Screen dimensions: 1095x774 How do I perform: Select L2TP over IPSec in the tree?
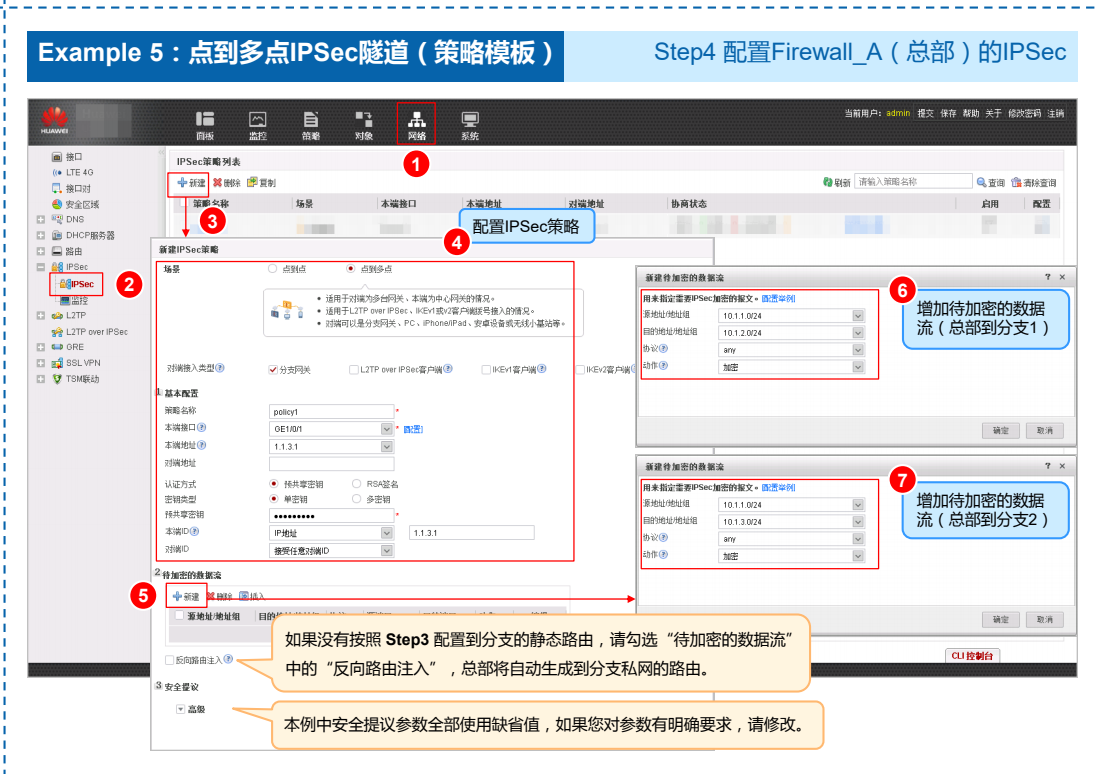(90, 332)
